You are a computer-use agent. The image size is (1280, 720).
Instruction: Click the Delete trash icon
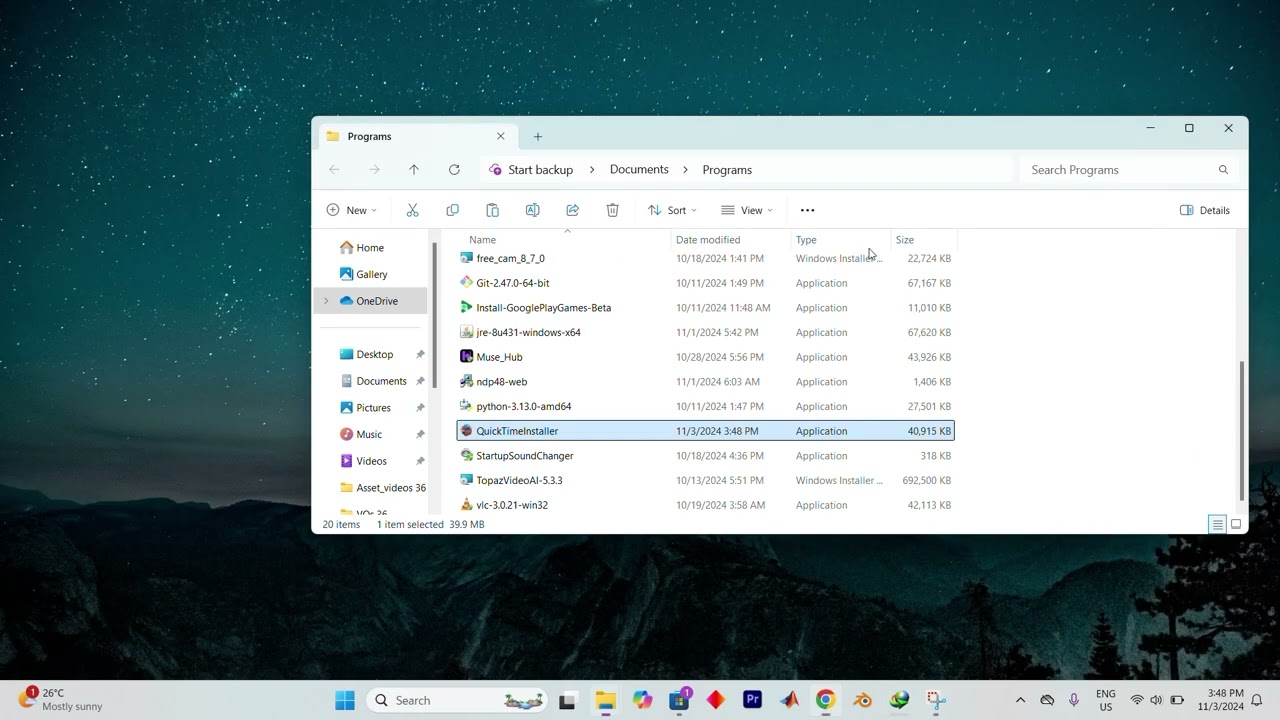[612, 210]
